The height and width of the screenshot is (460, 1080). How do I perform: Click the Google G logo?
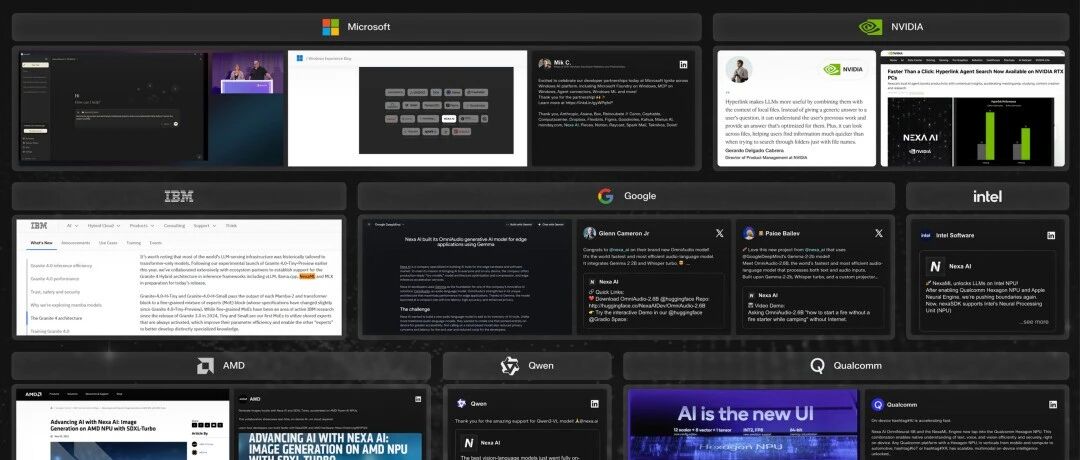[x=605, y=196]
